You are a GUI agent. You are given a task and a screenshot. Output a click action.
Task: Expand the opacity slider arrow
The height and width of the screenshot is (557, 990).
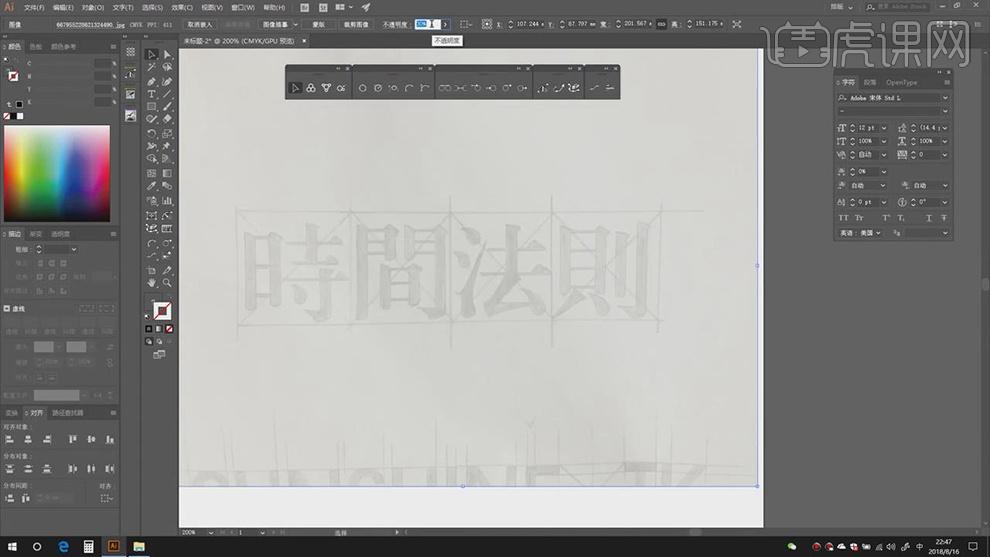click(445, 24)
